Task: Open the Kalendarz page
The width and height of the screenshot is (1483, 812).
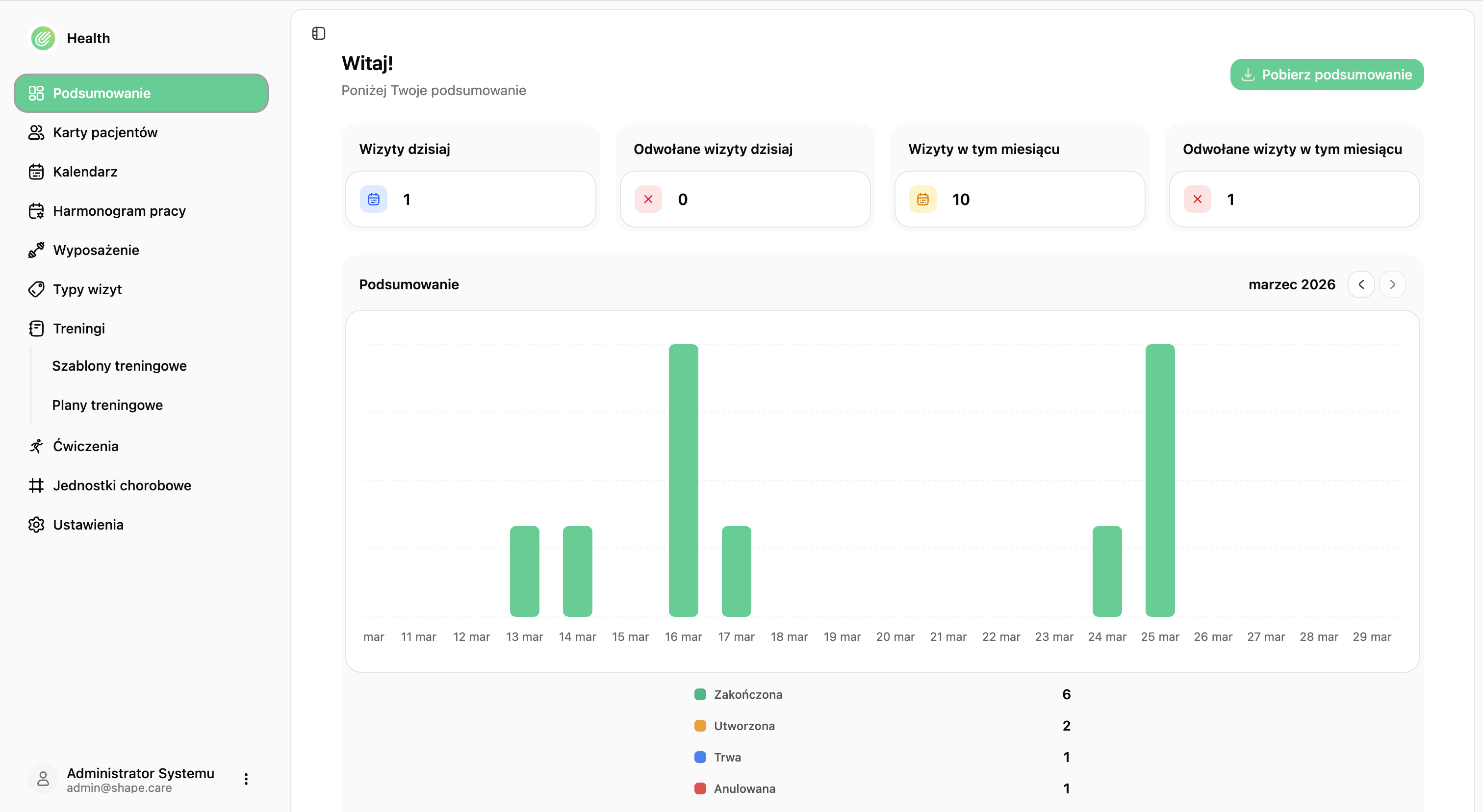Action: [85, 172]
